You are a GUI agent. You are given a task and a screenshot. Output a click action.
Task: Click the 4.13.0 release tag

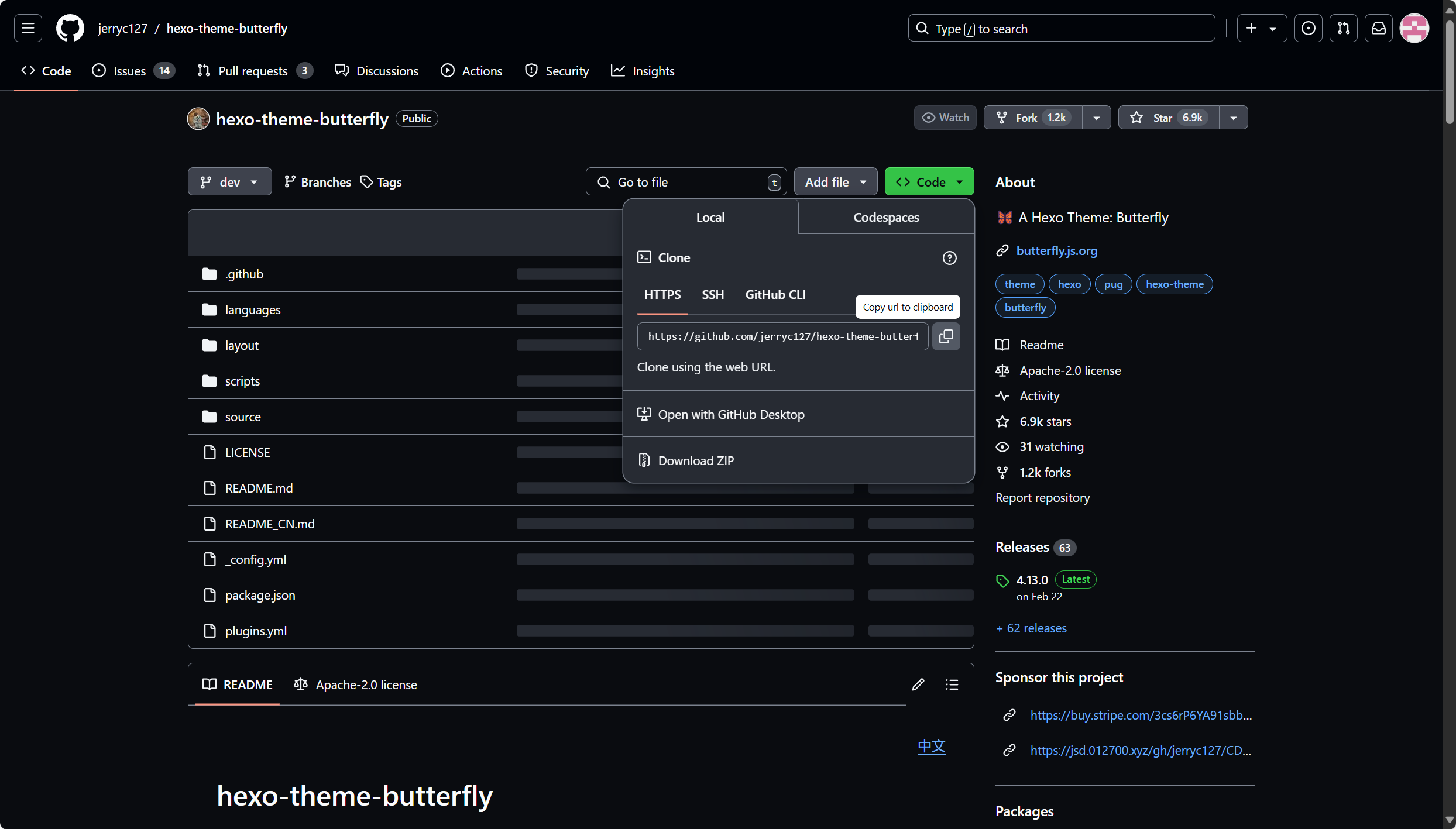1032,580
